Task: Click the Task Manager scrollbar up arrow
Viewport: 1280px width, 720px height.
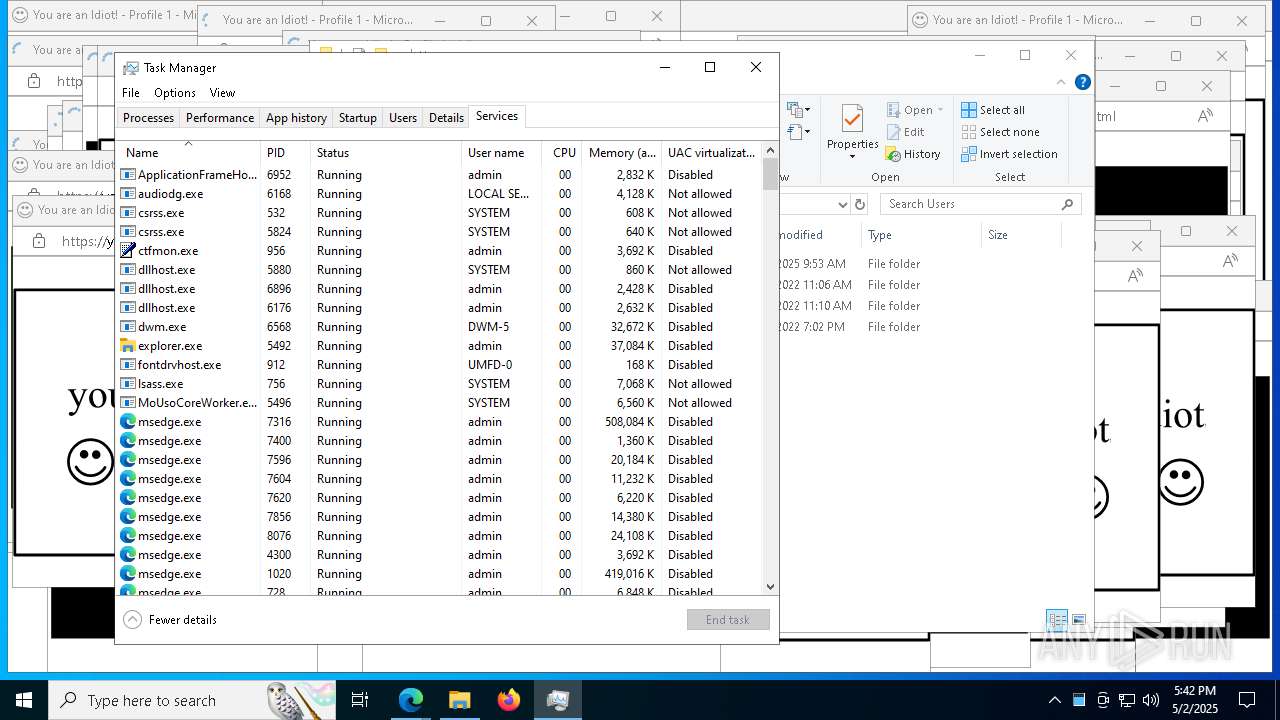Action: pyautogui.click(x=770, y=151)
